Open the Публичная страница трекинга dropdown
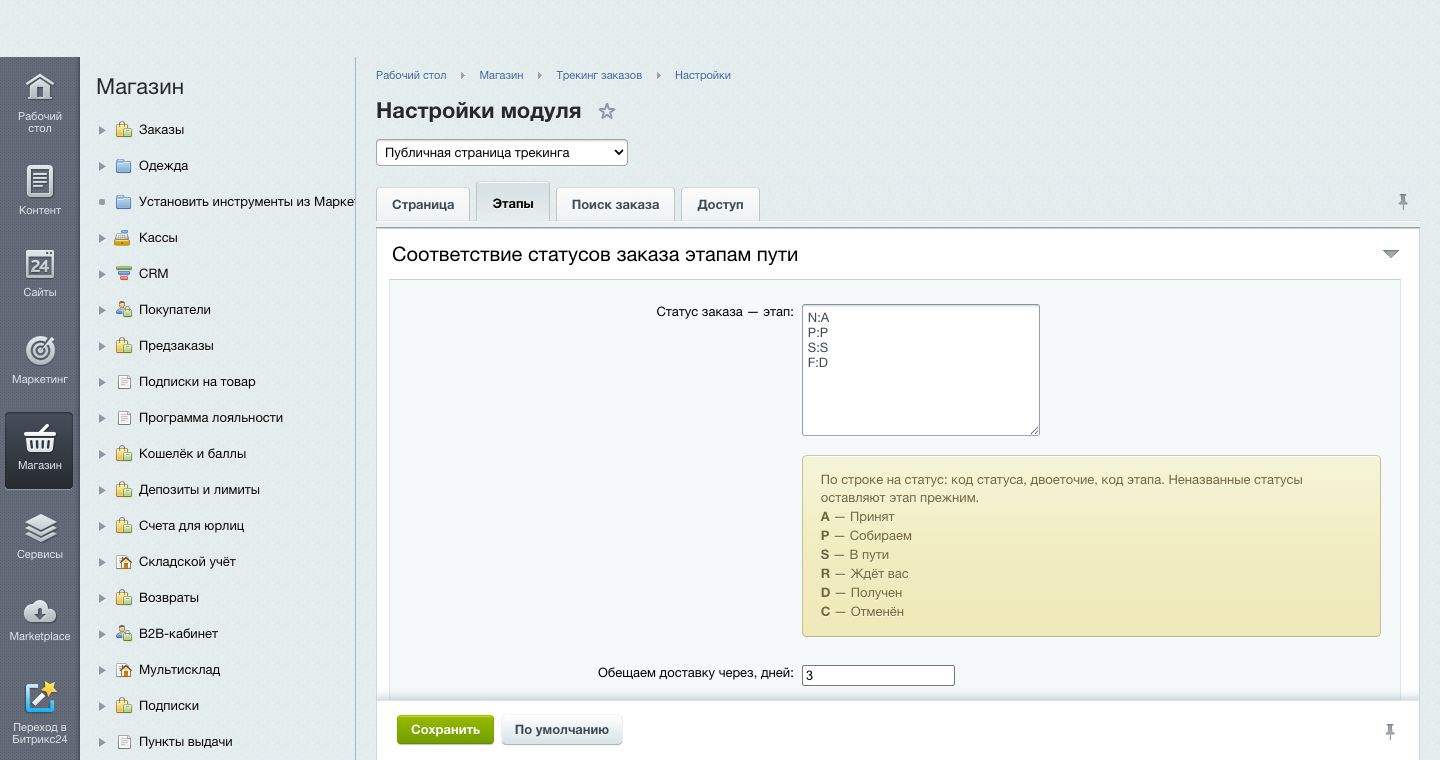Viewport: 1440px width, 760px height. [502, 153]
